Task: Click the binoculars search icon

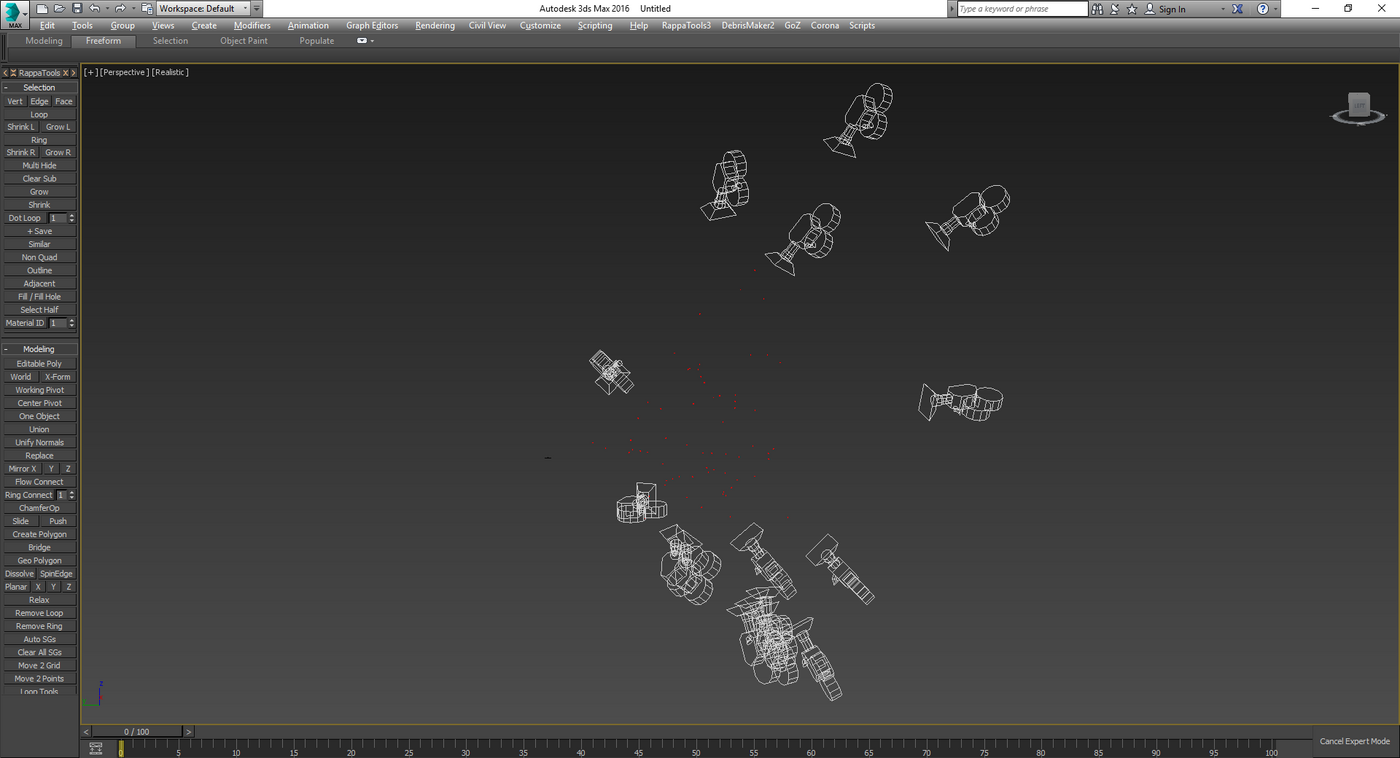Action: pyautogui.click(x=1097, y=9)
